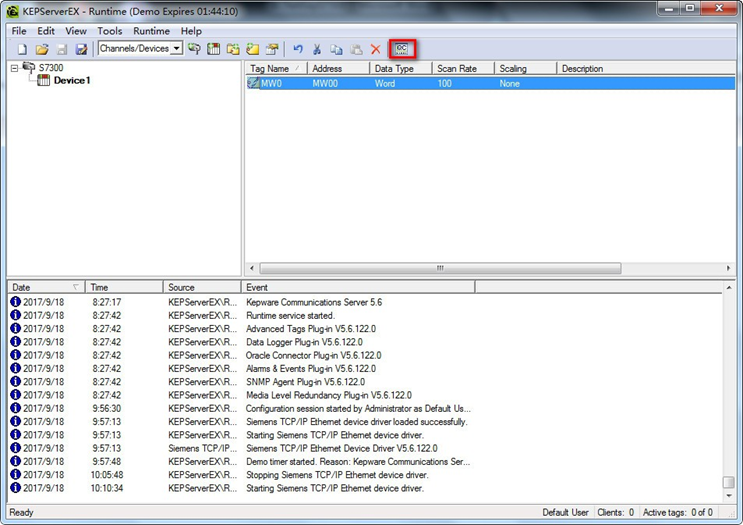Screen dimensions: 743x525
Task: Sort the event log by Time header
Action: click(124, 287)
